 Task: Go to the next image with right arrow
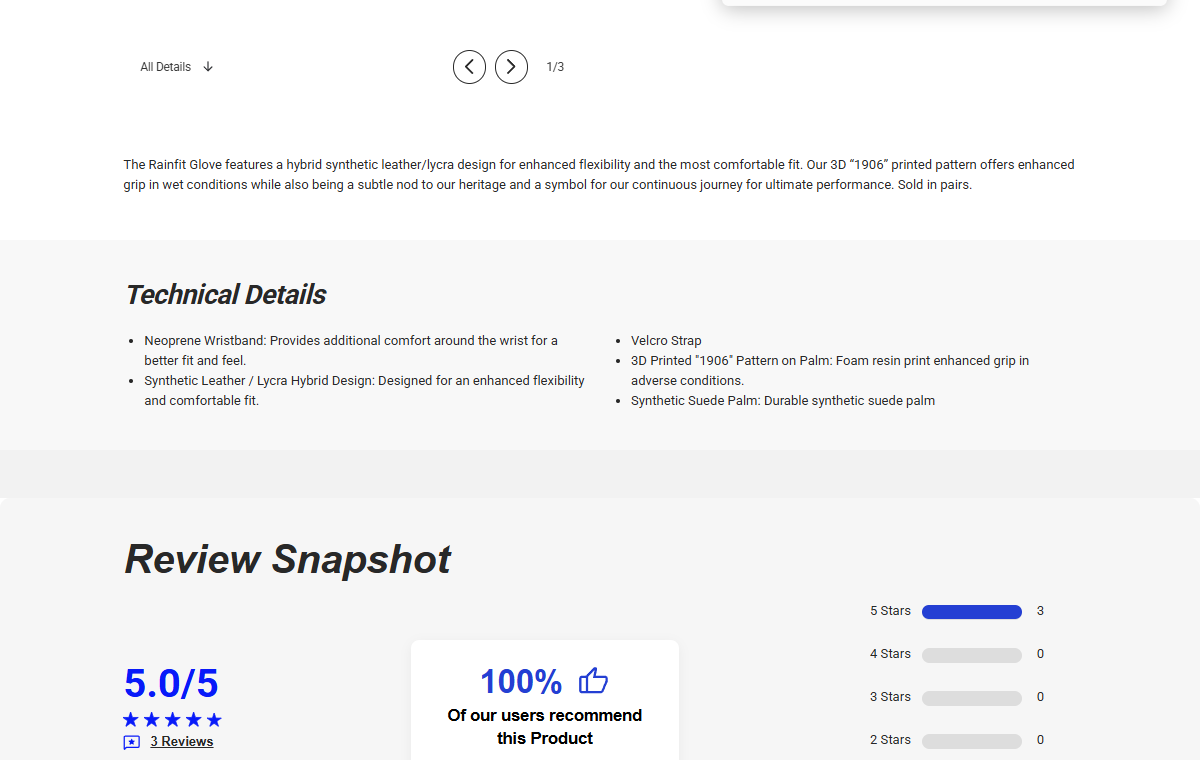[511, 67]
